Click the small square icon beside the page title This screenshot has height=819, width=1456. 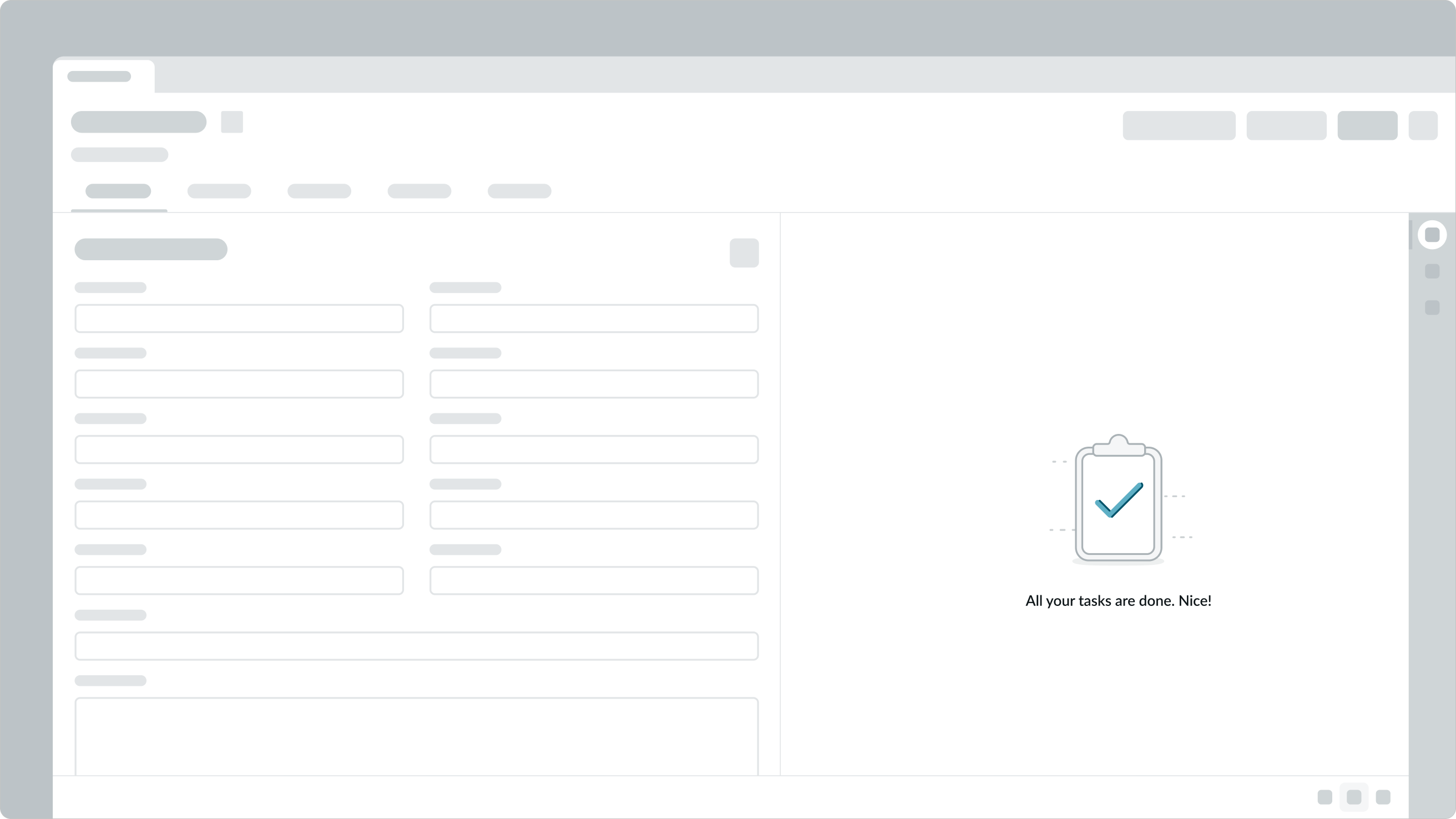click(232, 122)
